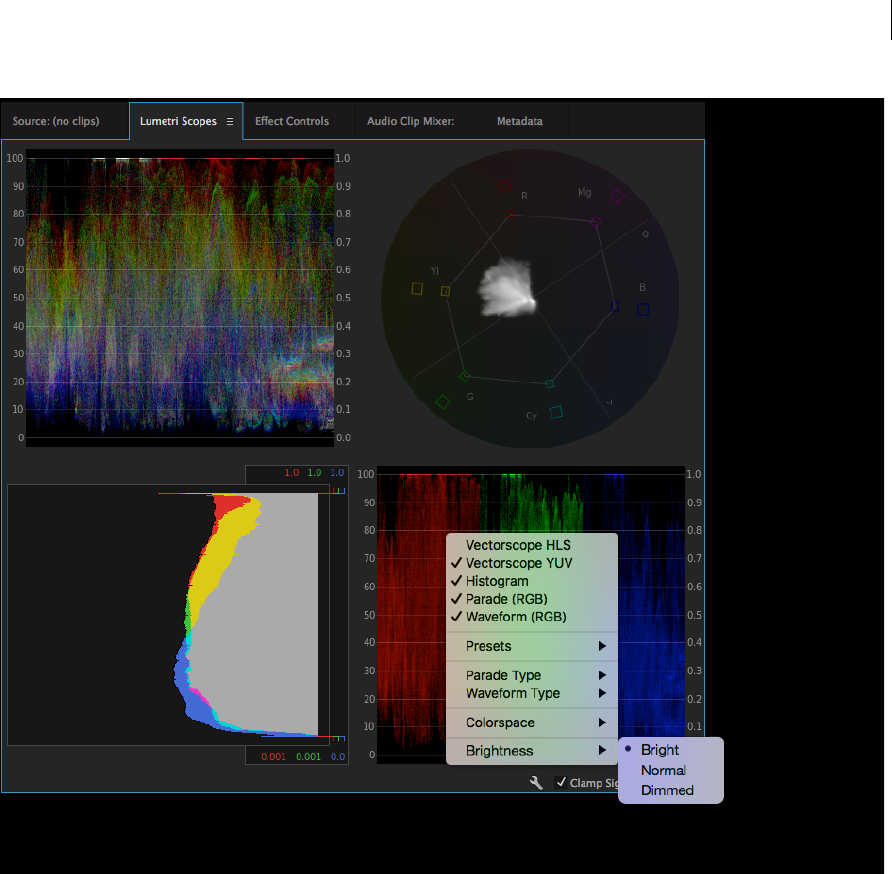Click the red R target box on vectorscope
This screenshot has width=892, height=874.
[505, 186]
